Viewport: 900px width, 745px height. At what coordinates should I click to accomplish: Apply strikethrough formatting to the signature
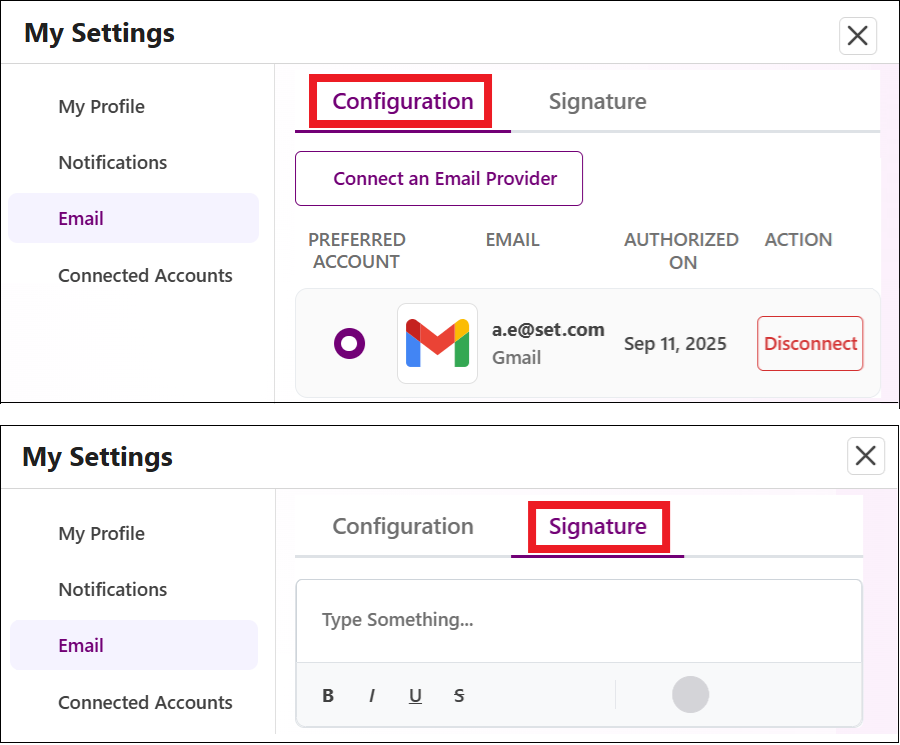click(459, 695)
